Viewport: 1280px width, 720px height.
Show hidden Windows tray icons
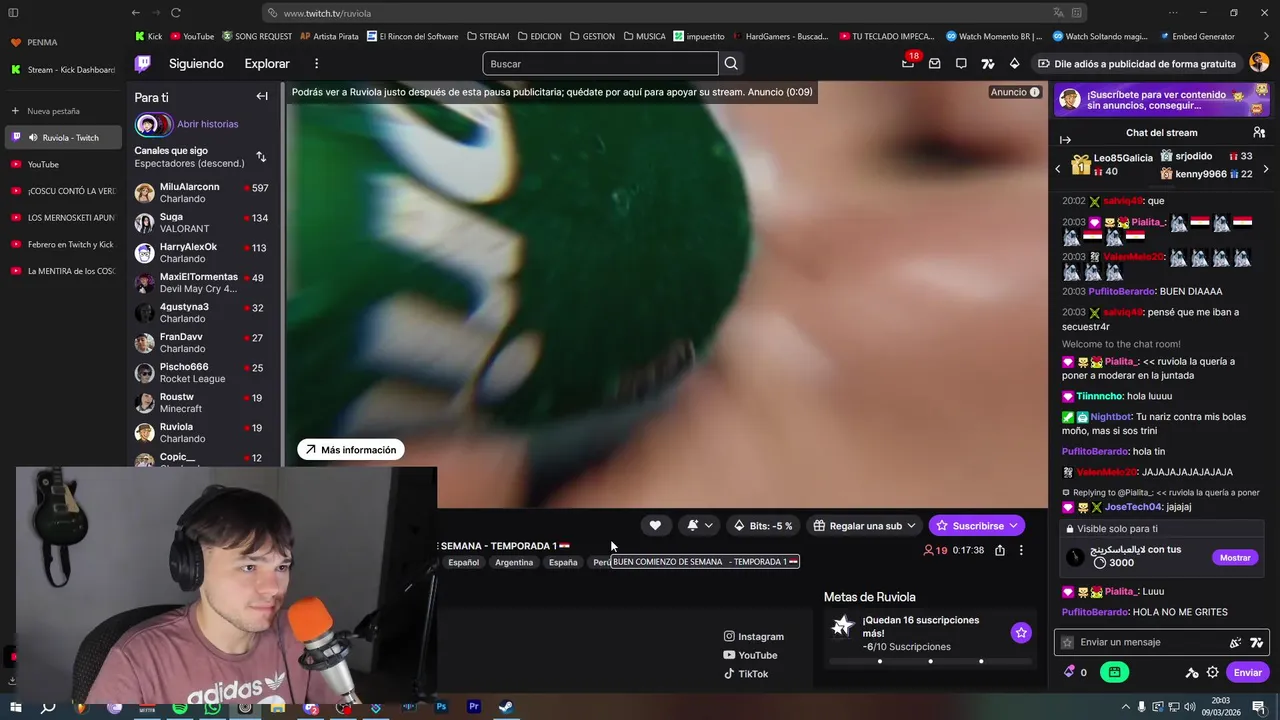(1126, 707)
